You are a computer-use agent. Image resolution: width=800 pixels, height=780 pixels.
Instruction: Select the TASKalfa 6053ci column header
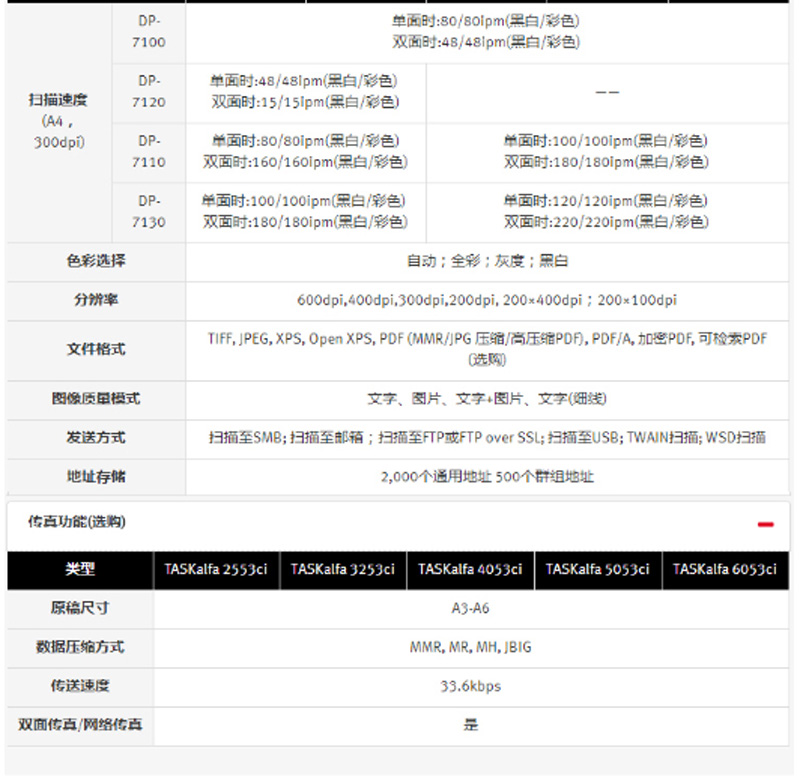tap(725, 569)
